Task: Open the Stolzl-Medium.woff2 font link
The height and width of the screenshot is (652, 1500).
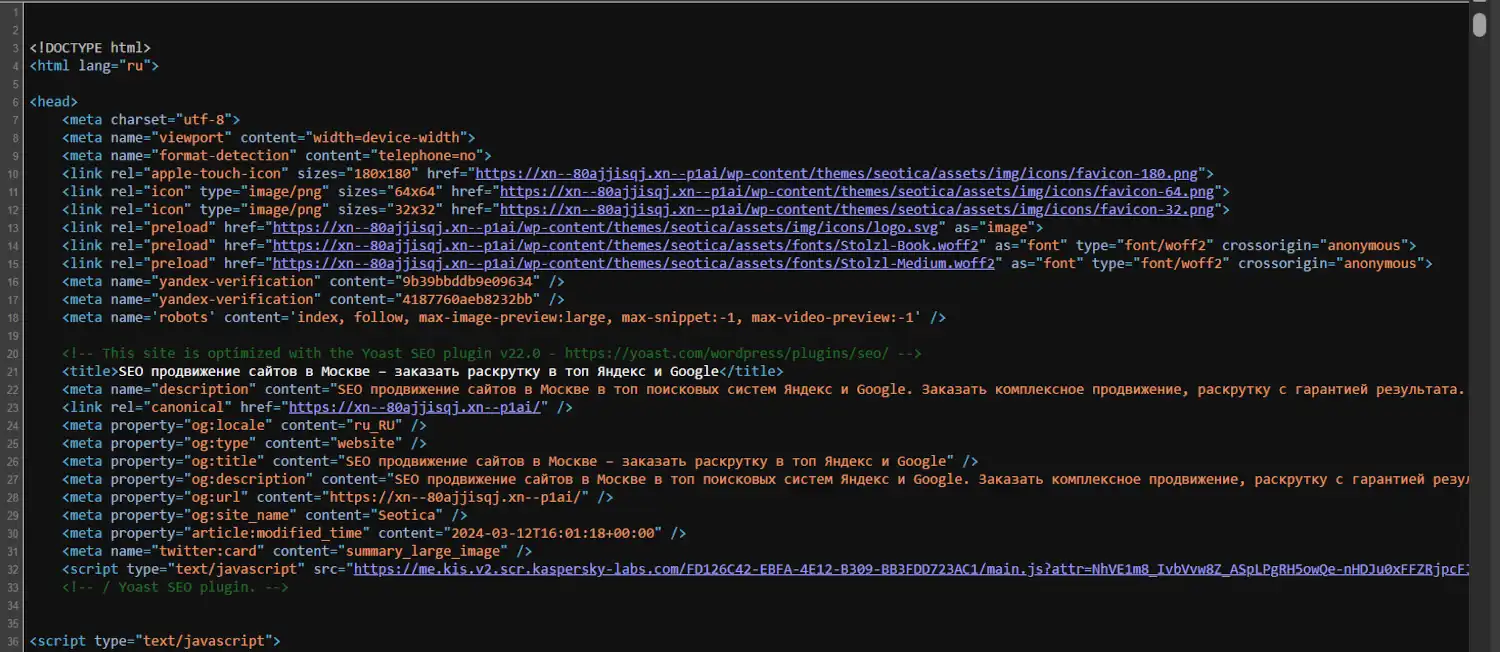Action: 633,263
